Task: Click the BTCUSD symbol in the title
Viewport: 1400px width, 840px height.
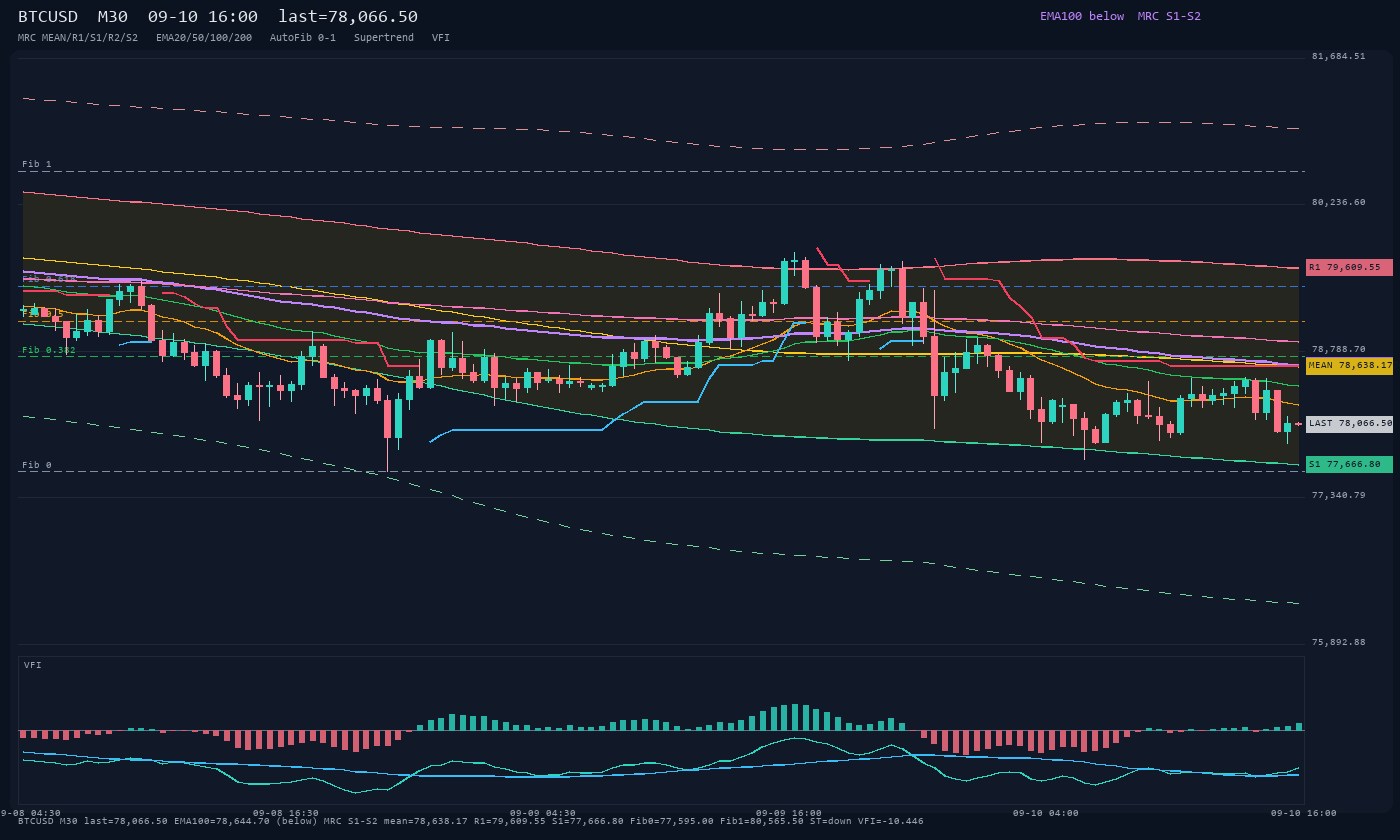Action: pos(48,17)
